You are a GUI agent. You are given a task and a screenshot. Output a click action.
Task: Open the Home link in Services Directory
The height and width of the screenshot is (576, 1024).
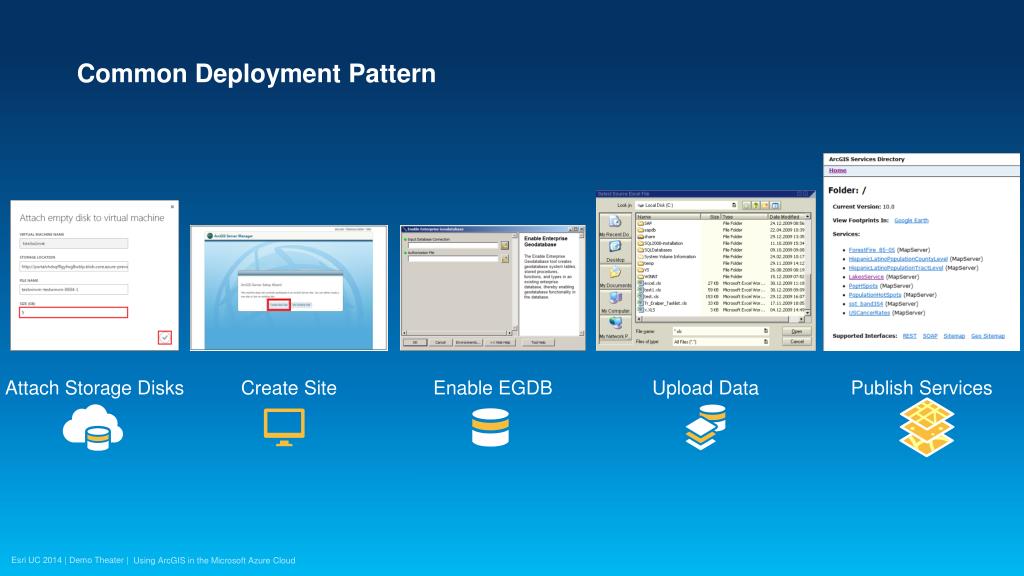[837, 170]
